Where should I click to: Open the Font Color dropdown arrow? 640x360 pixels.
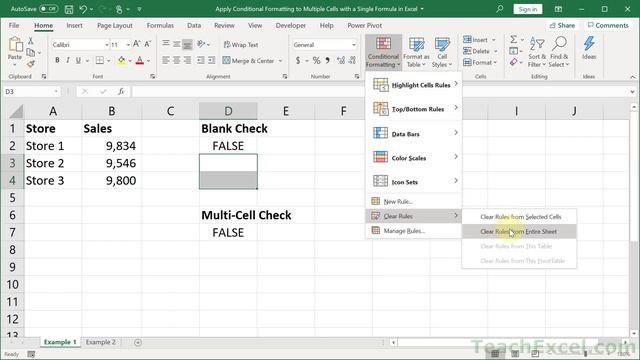pyautogui.click(x=149, y=61)
